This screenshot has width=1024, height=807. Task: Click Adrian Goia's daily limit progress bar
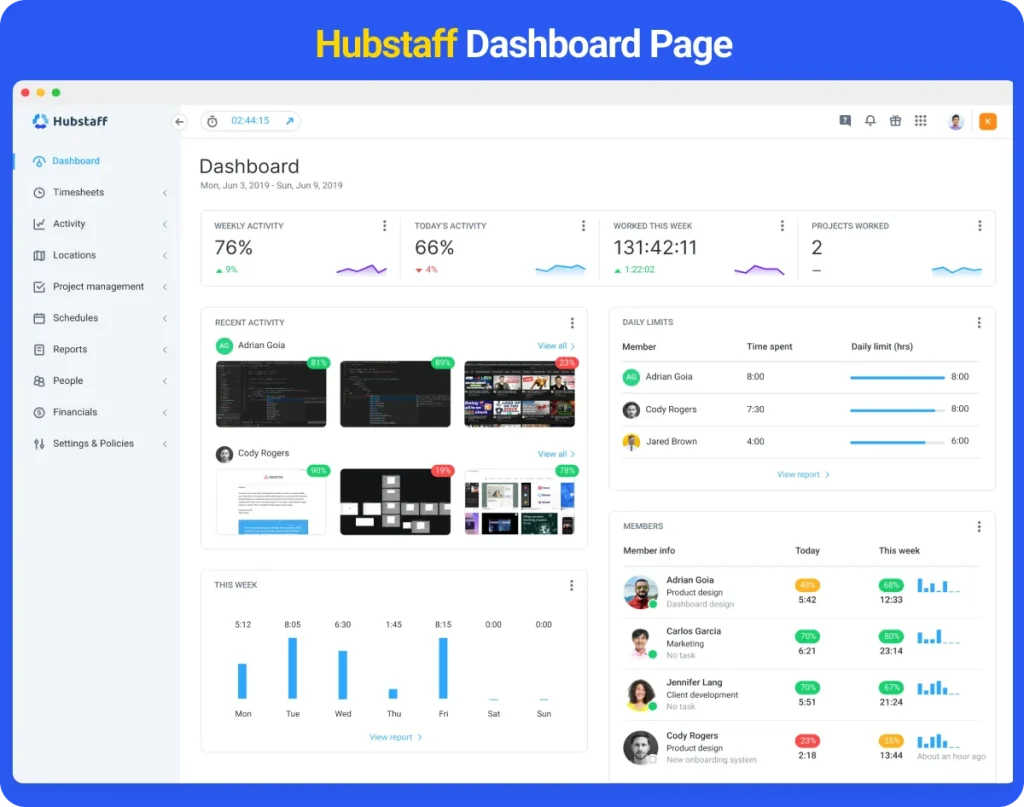pos(897,377)
